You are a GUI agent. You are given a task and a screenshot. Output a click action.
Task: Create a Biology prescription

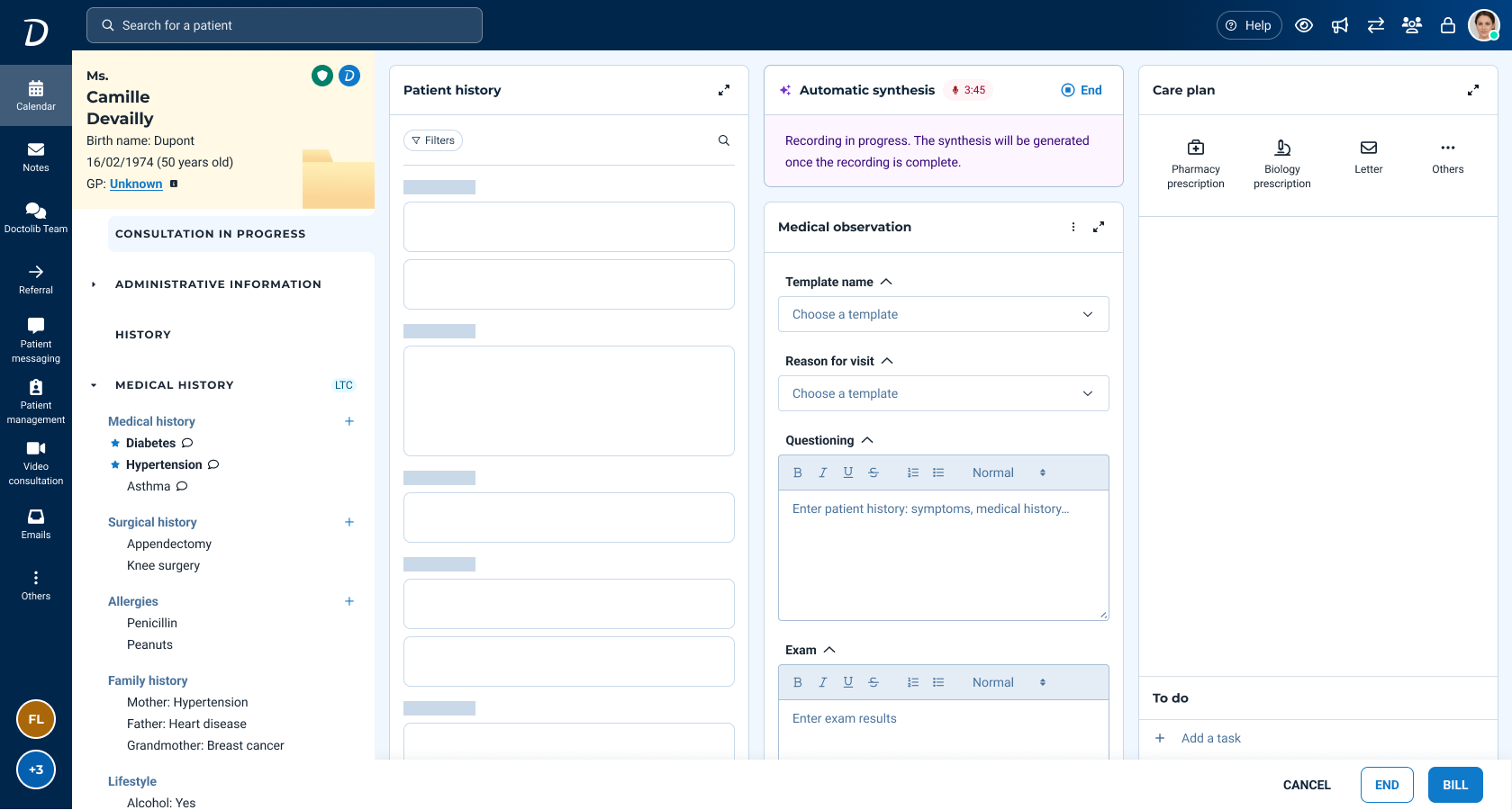1282,164
